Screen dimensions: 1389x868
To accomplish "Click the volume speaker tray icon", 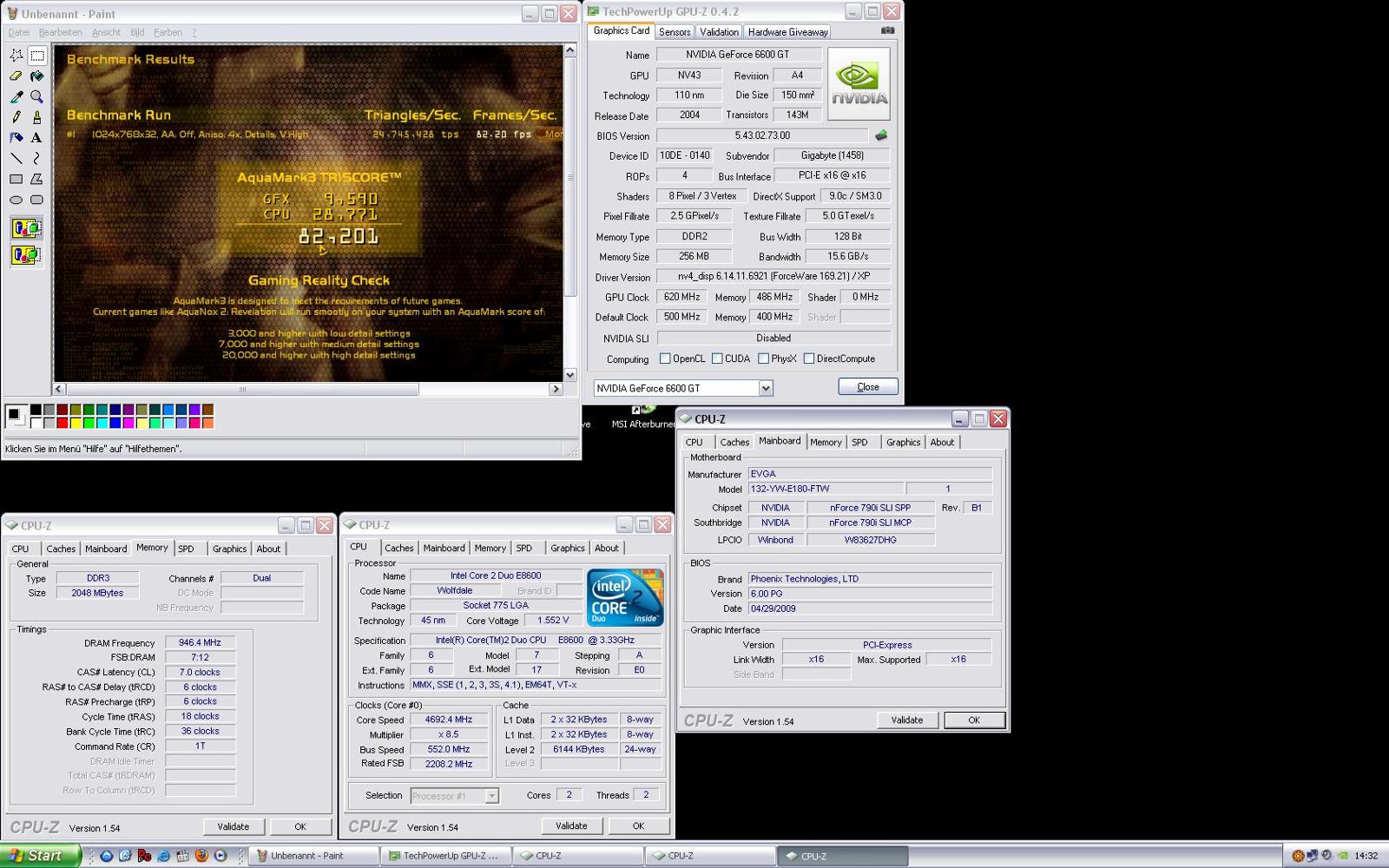I will click(1326, 855).
